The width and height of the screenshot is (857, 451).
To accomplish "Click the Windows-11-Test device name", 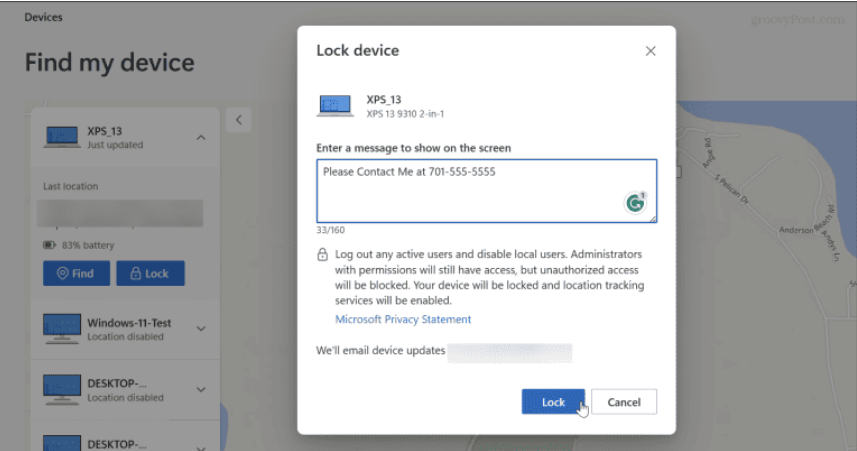I will click(130, 323).
